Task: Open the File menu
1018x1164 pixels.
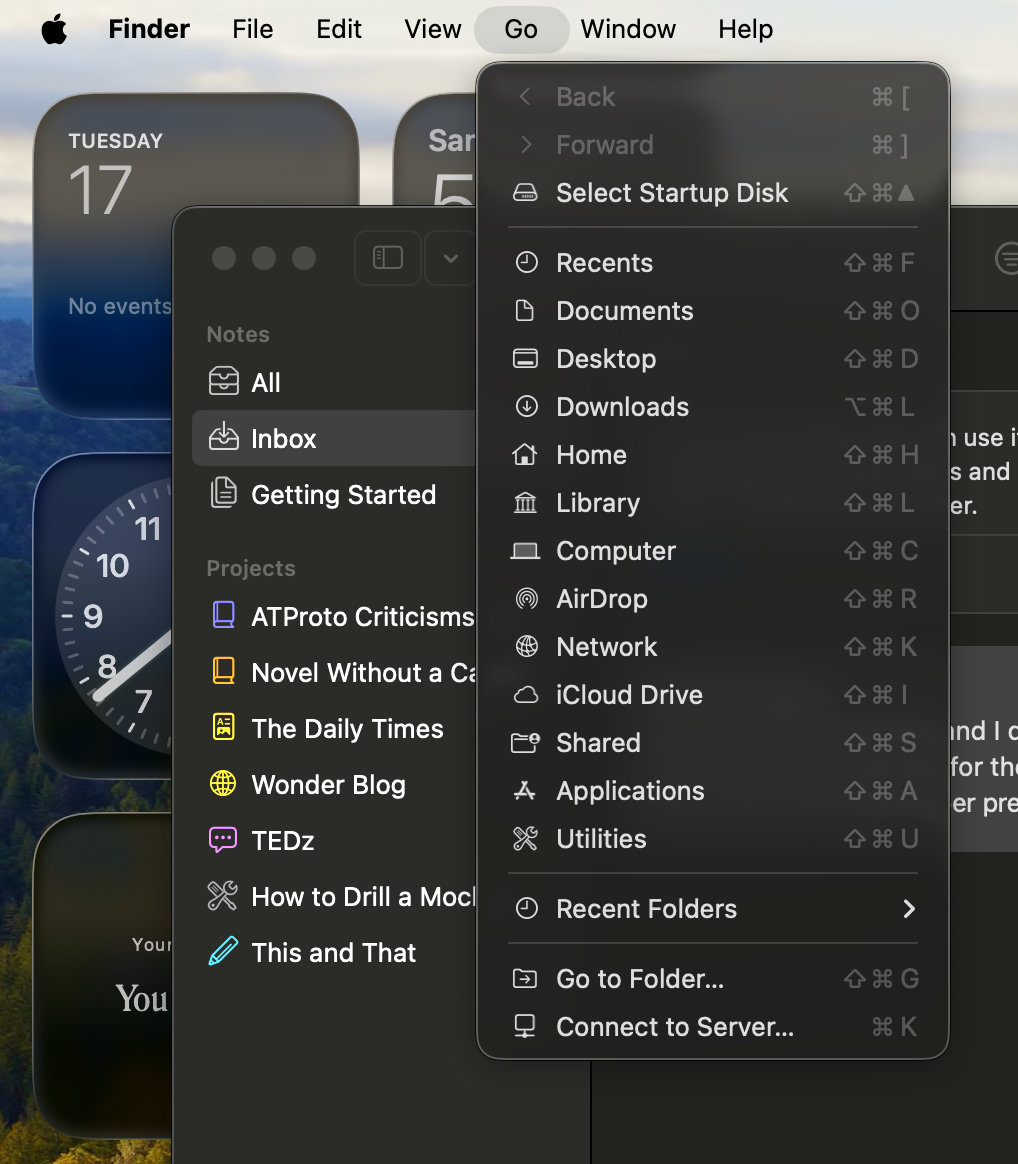Action: point(252,30)
